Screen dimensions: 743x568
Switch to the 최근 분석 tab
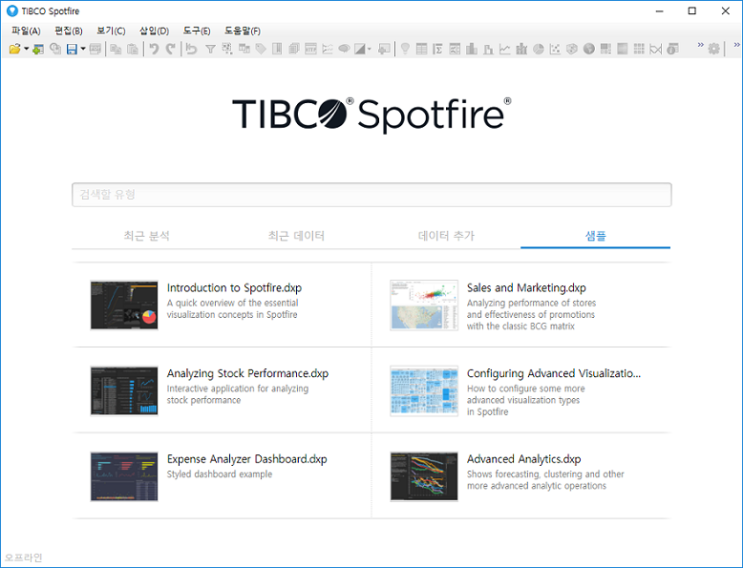[146, 235]
